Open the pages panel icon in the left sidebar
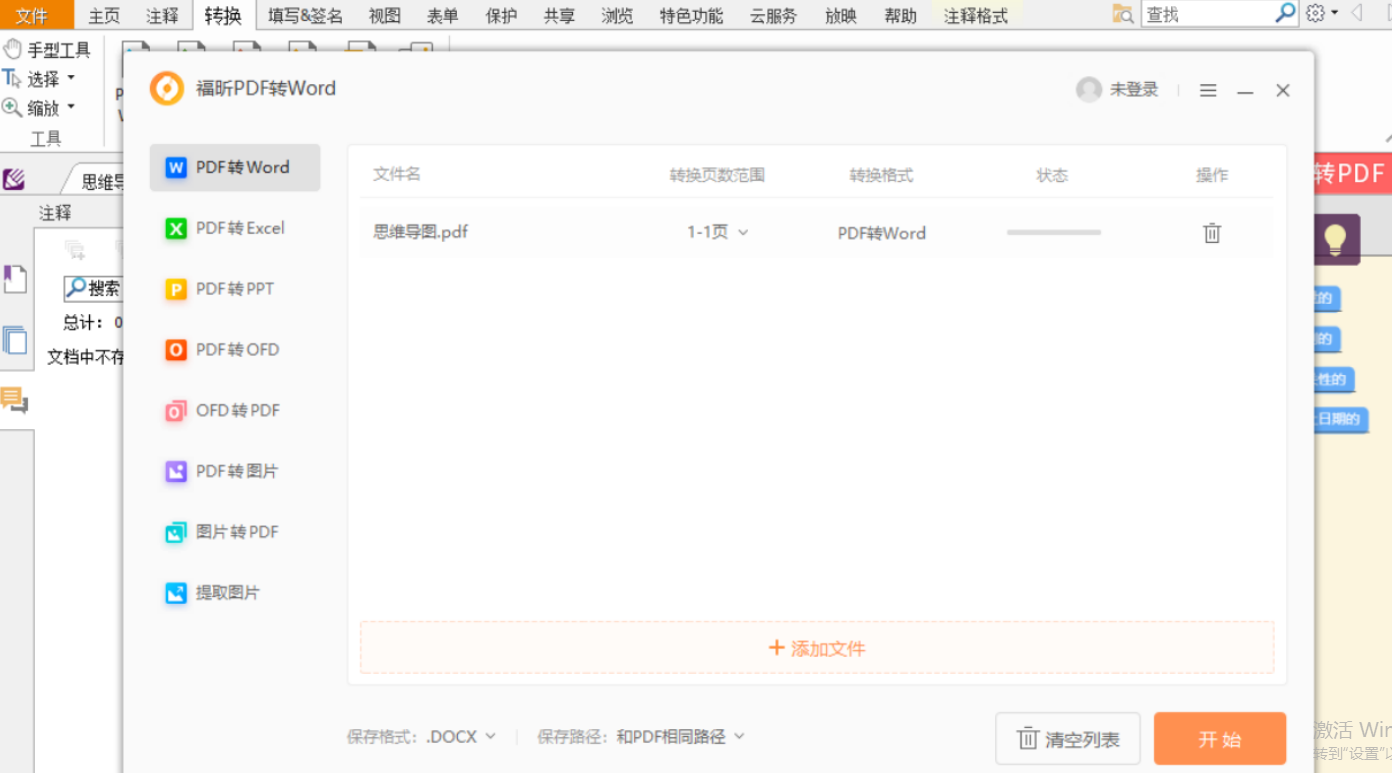The width and height of the screenshot is (1392, 773). tap(15, 340)
